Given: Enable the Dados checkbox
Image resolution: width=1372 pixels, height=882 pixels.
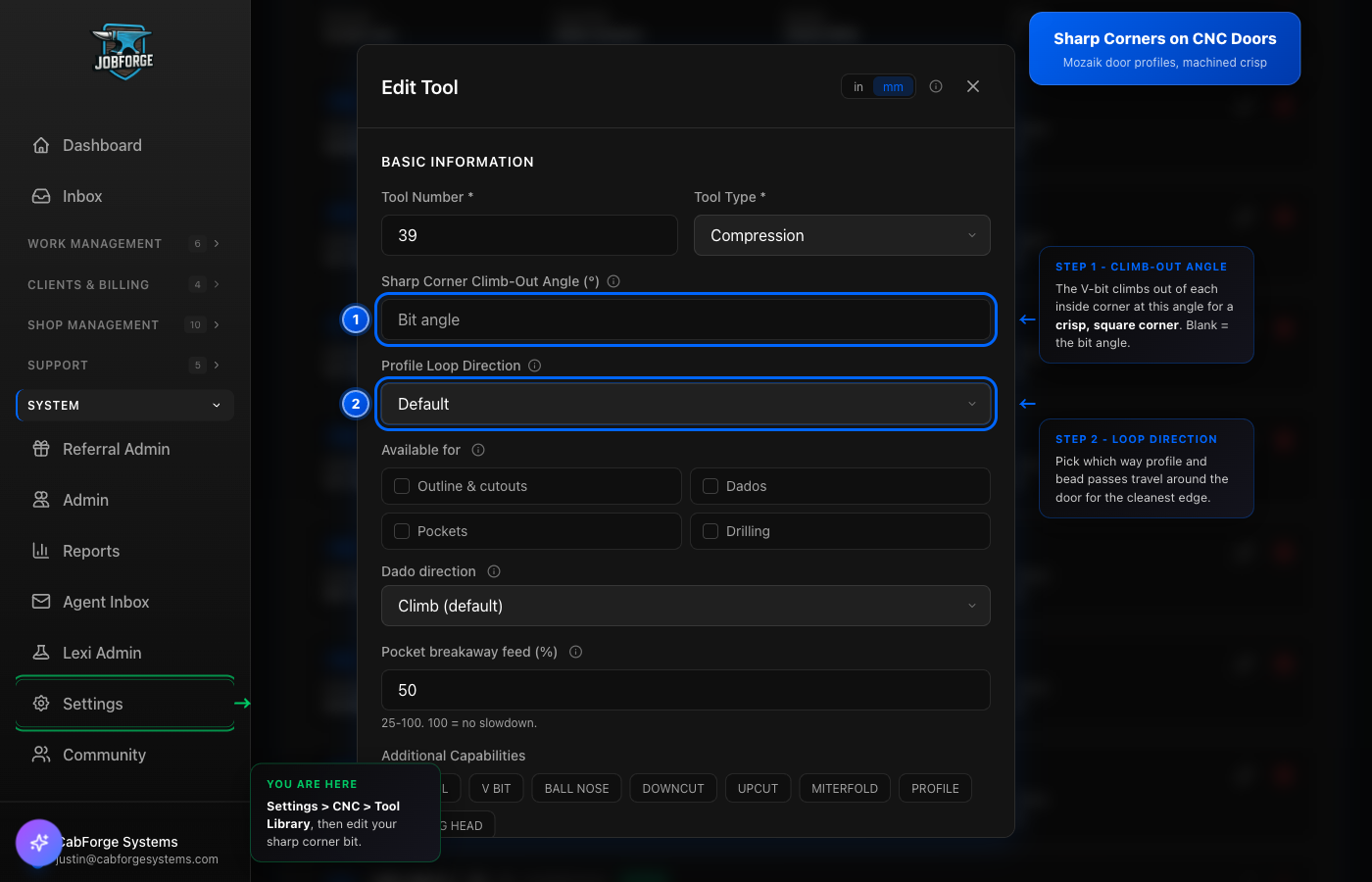Looking at the screenshot, I should coord(710,486).
